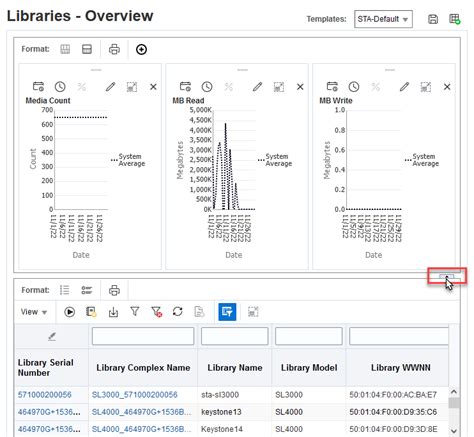
Task: Open the clock date range on MB Write graph
Action: click(x=354, y=87)
